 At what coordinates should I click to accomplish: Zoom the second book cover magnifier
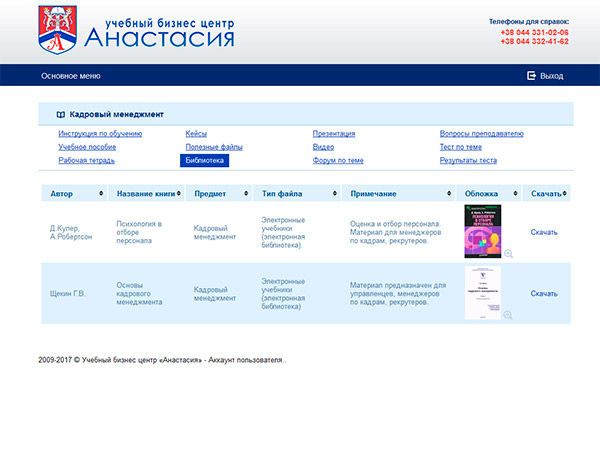coord(508,315)
